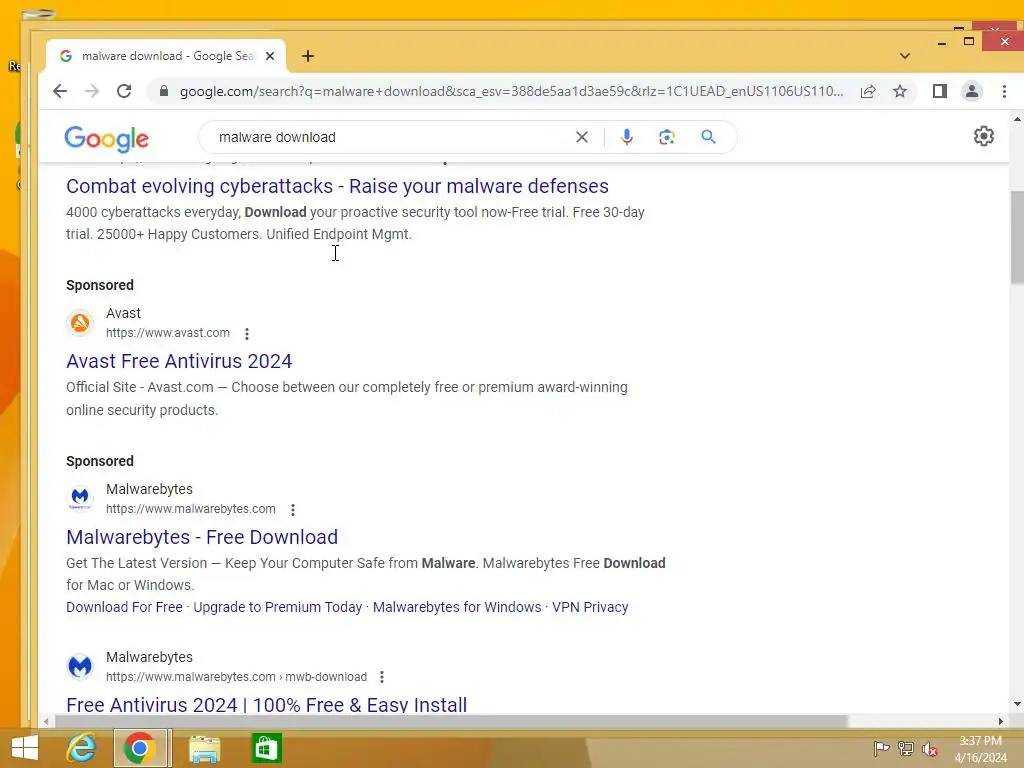Reload the Google search page

[124, 91]
